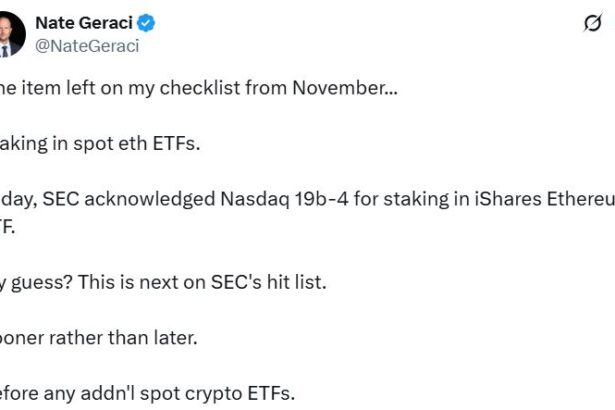Image resolution: width=615 pixels, height=410 pixels.
Task: Click the "TF." line fragment
Action: pos(8,226)
